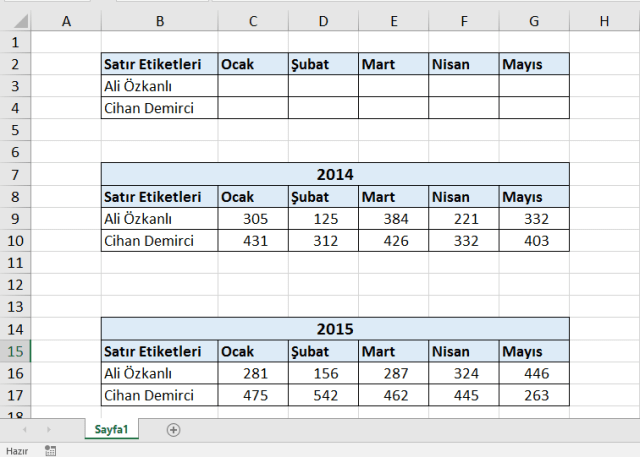Image resolution: width=640 pixels, height=457 pixels.
Task: Select cell with value 475
Action: tap(253, 395)
